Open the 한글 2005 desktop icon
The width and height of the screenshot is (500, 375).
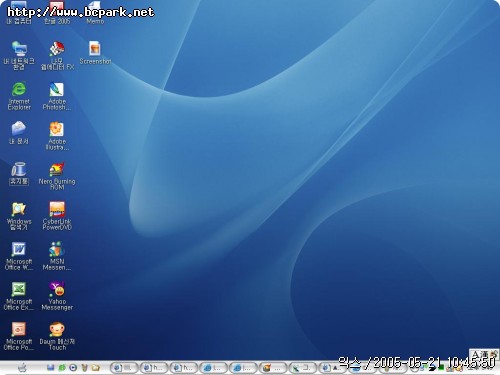tap(57, 13)
